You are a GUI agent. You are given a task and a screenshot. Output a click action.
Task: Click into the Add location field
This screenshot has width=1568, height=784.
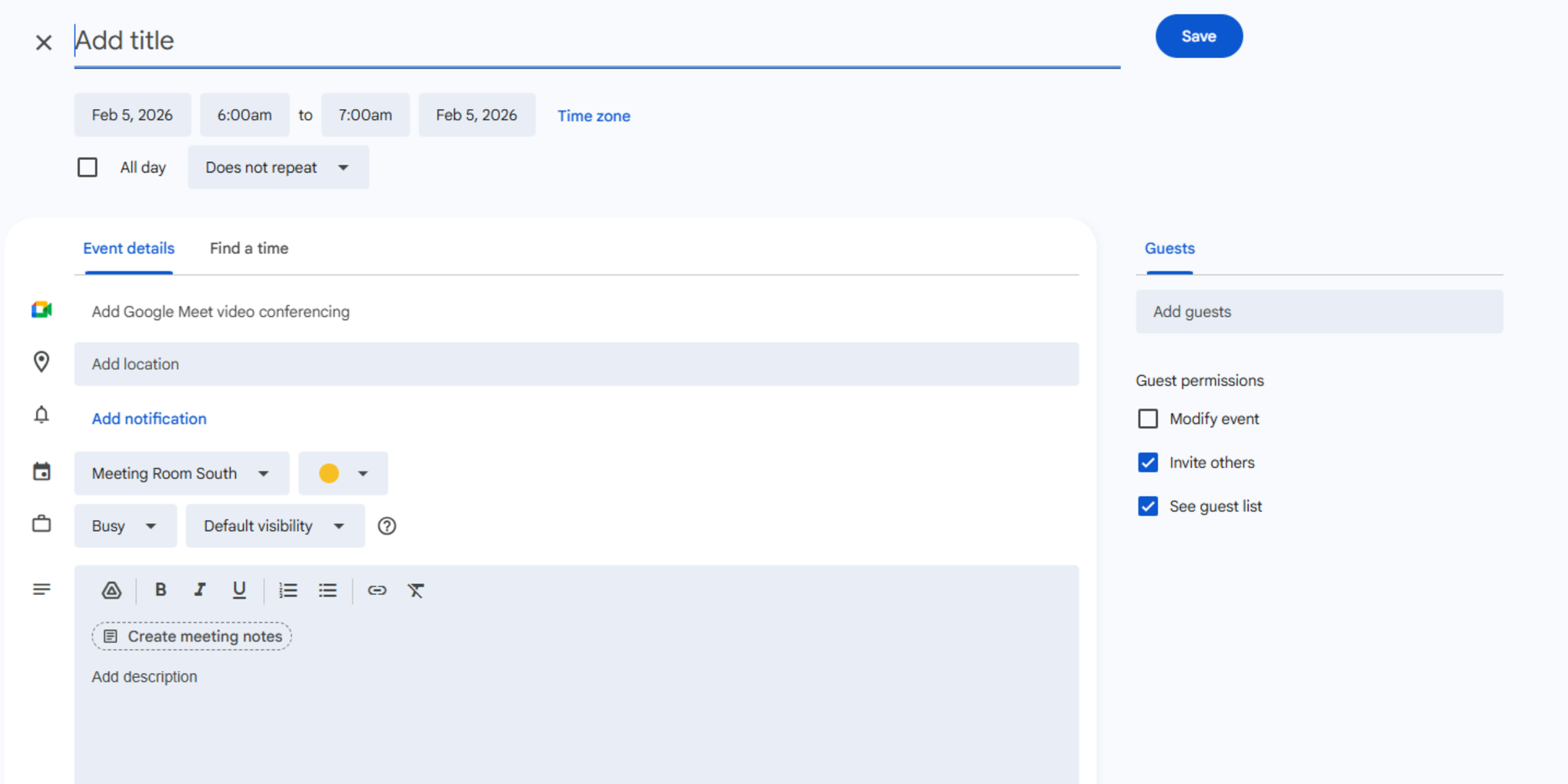point(576,364)
